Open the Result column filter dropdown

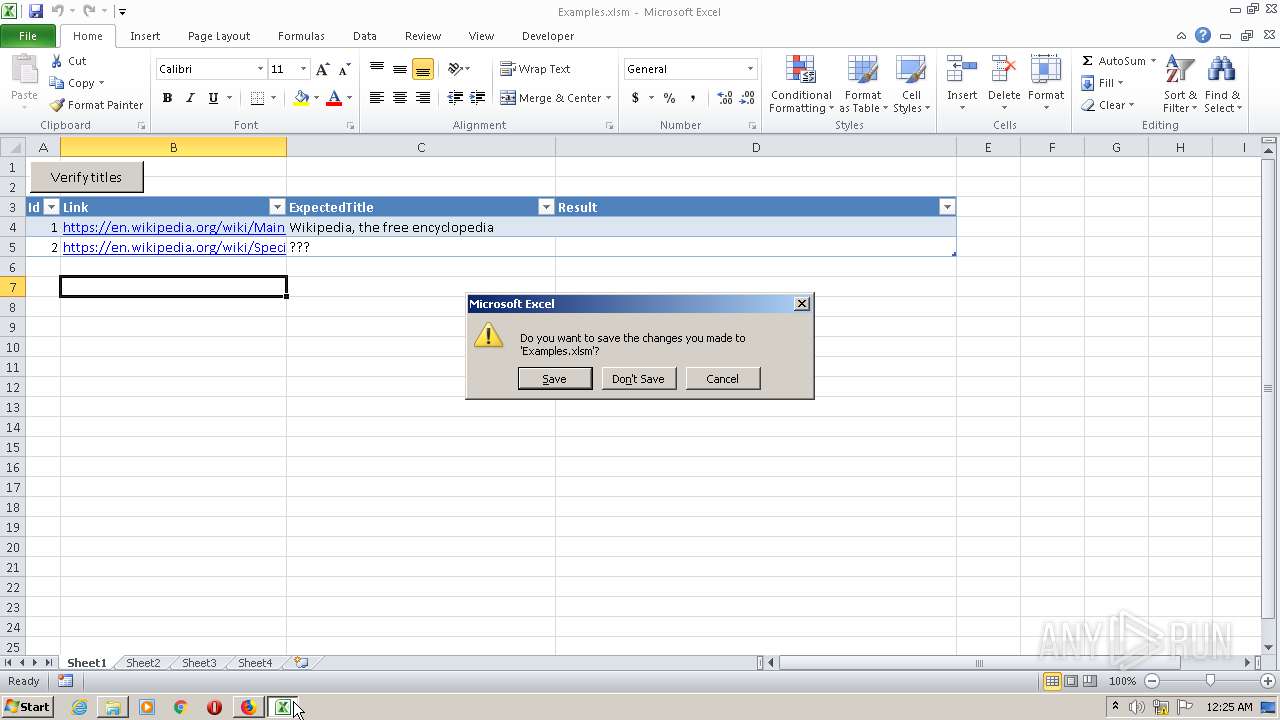pos(947,207)
